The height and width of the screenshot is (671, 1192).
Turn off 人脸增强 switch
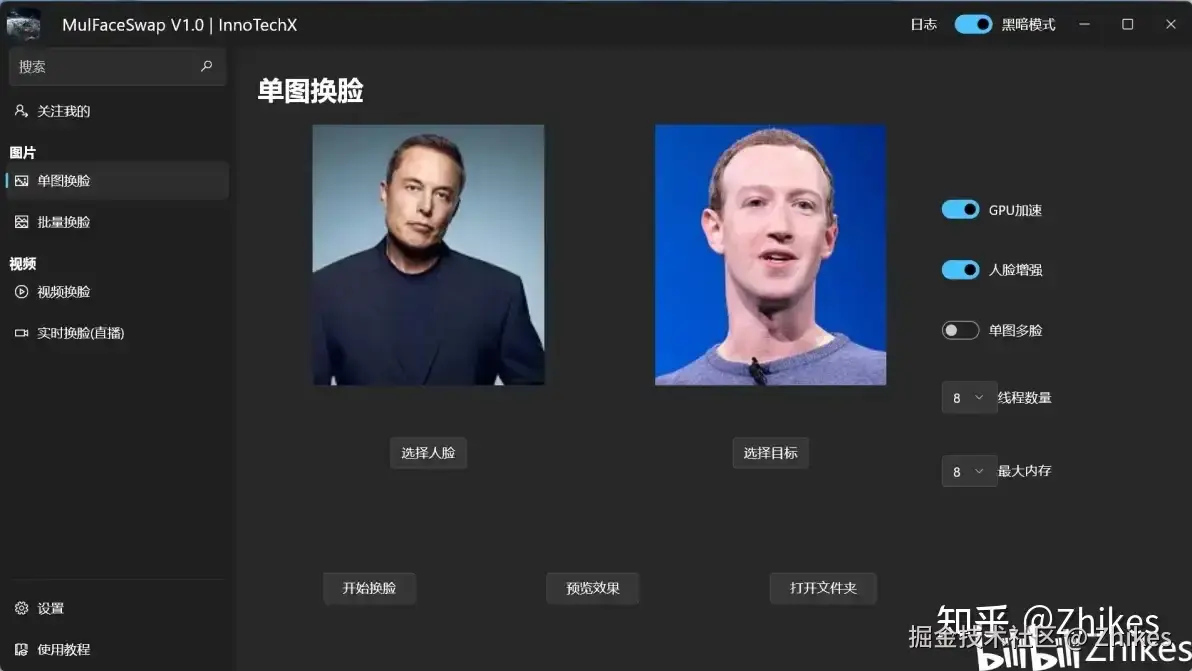pos(960,270)
